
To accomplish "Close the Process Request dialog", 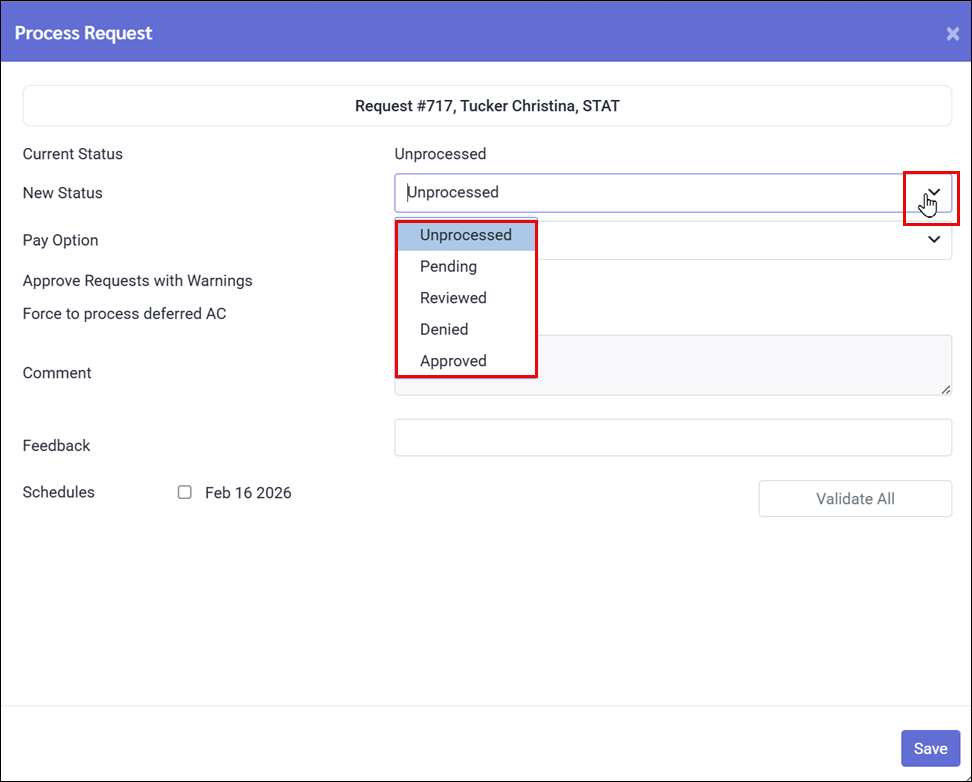I will (952, 34).
